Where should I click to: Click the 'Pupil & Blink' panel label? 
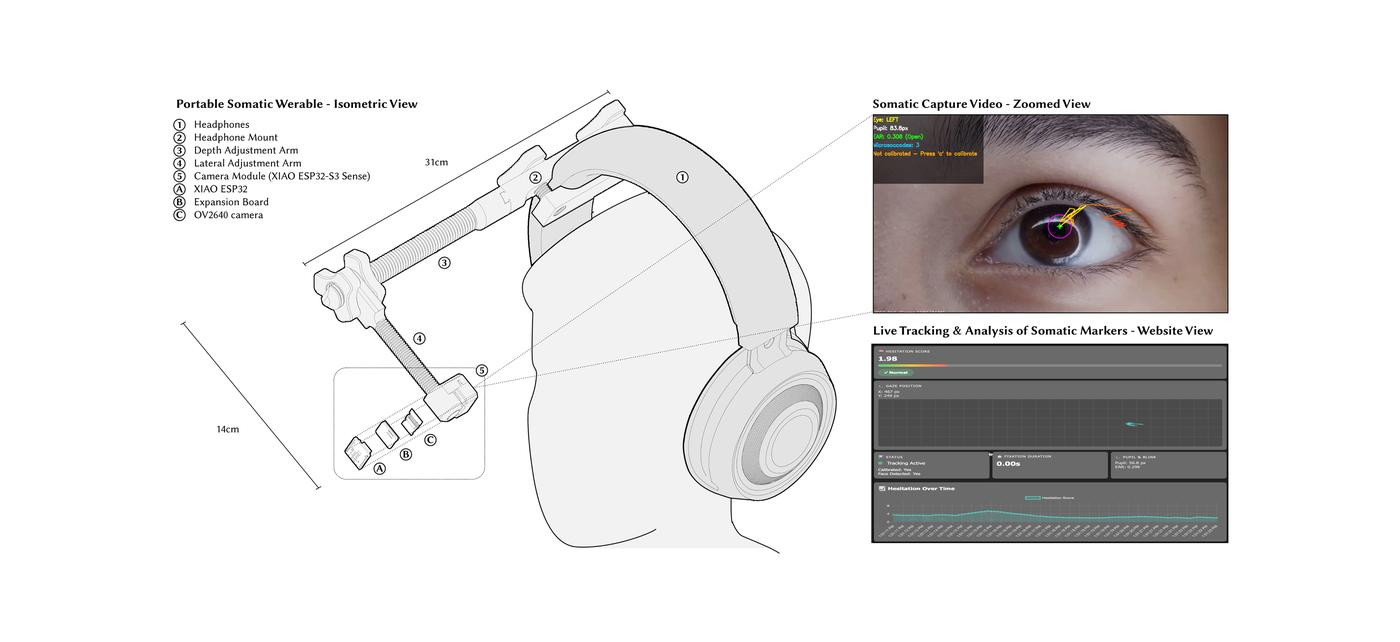[x=1139, y=457]
